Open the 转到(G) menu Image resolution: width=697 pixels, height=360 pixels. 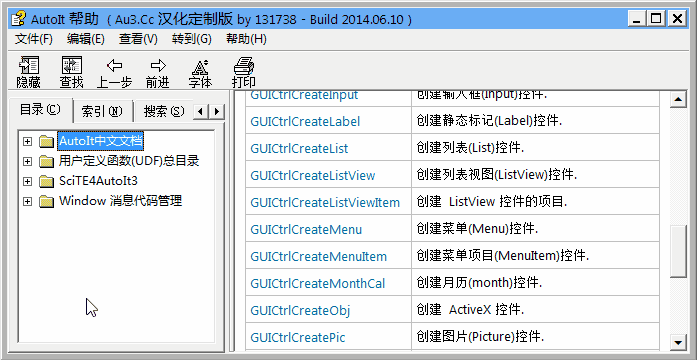(x=192, y=39)
